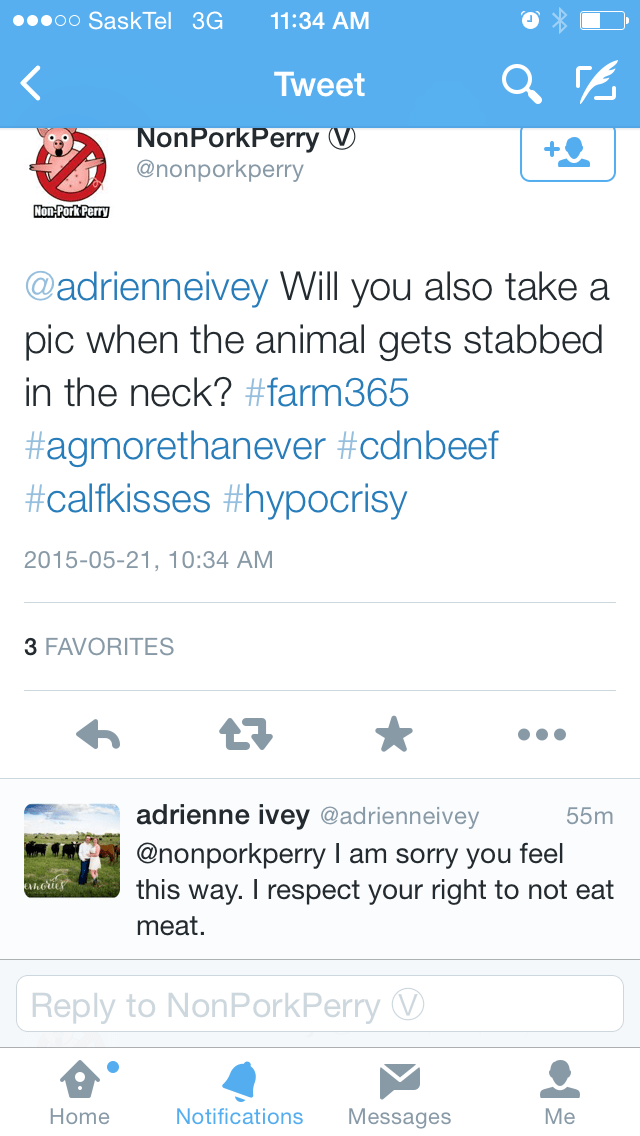Tap the back arrow in header
Image resolution: width=640 pixels, height=1136 pixels.
click(32, 84)
